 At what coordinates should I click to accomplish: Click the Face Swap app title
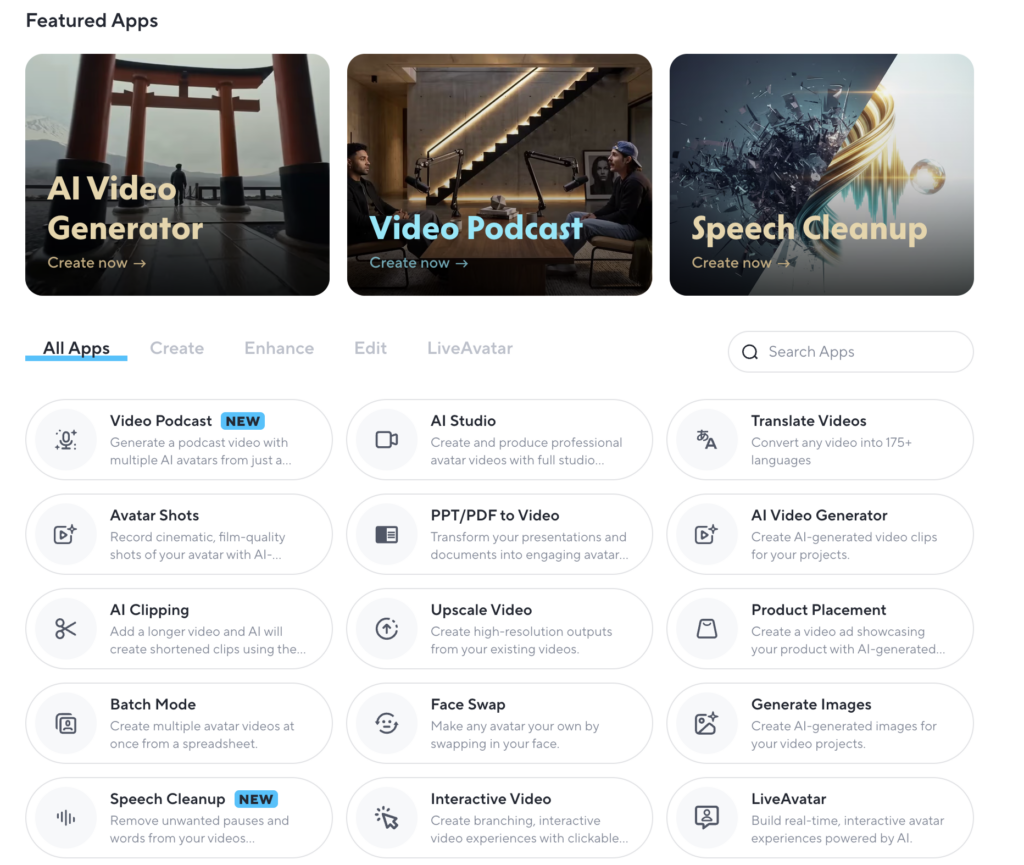pyautogui.click(x=468, y=704)
